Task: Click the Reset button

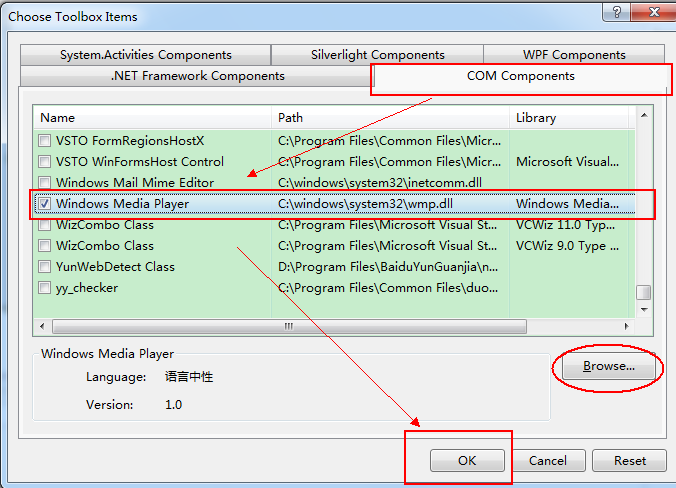Action: pyautogui.click(x=629, y=460)
